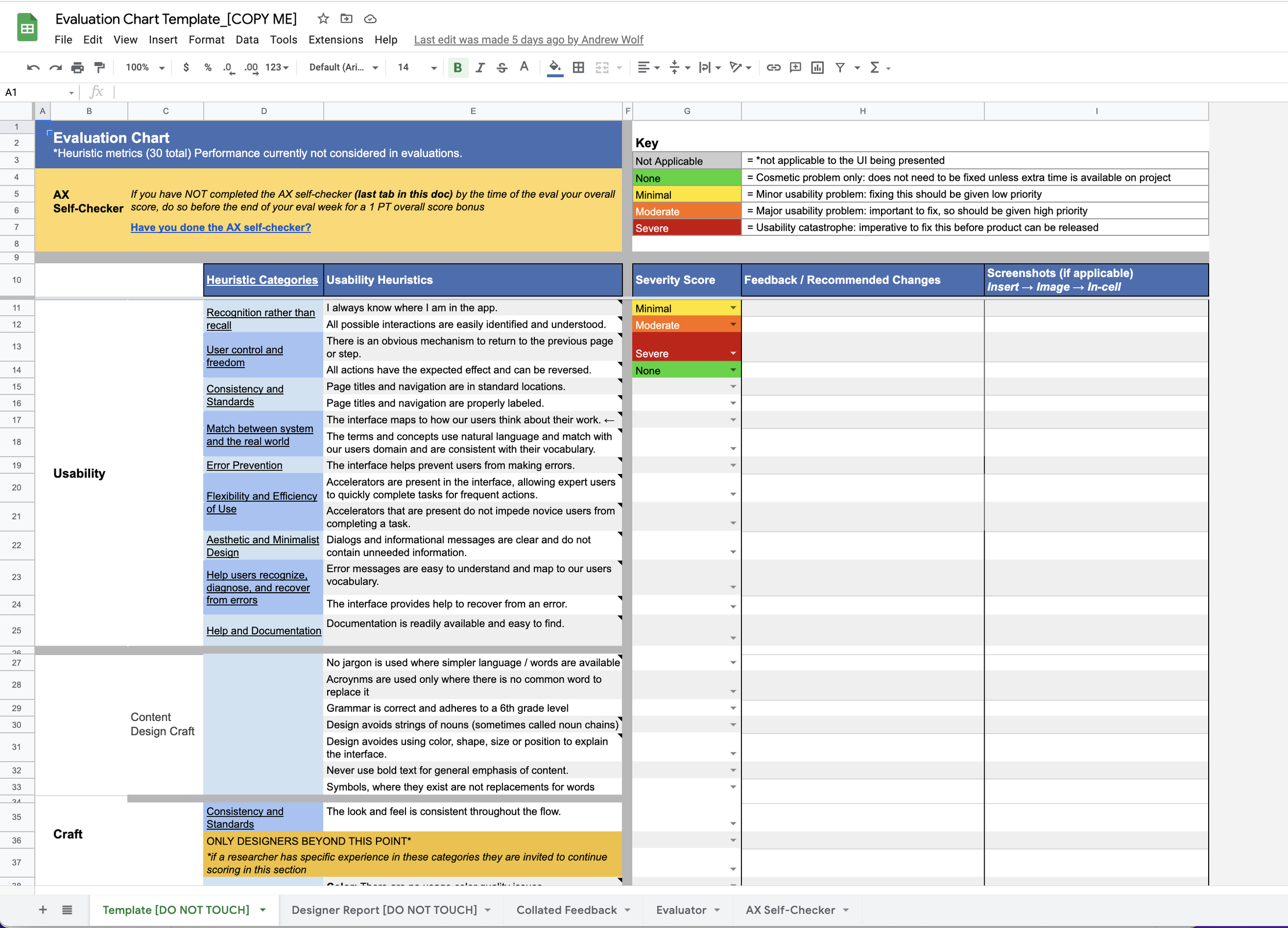Select the paint format roller icon
The image size is (1288, 928).
coord(99,67)
